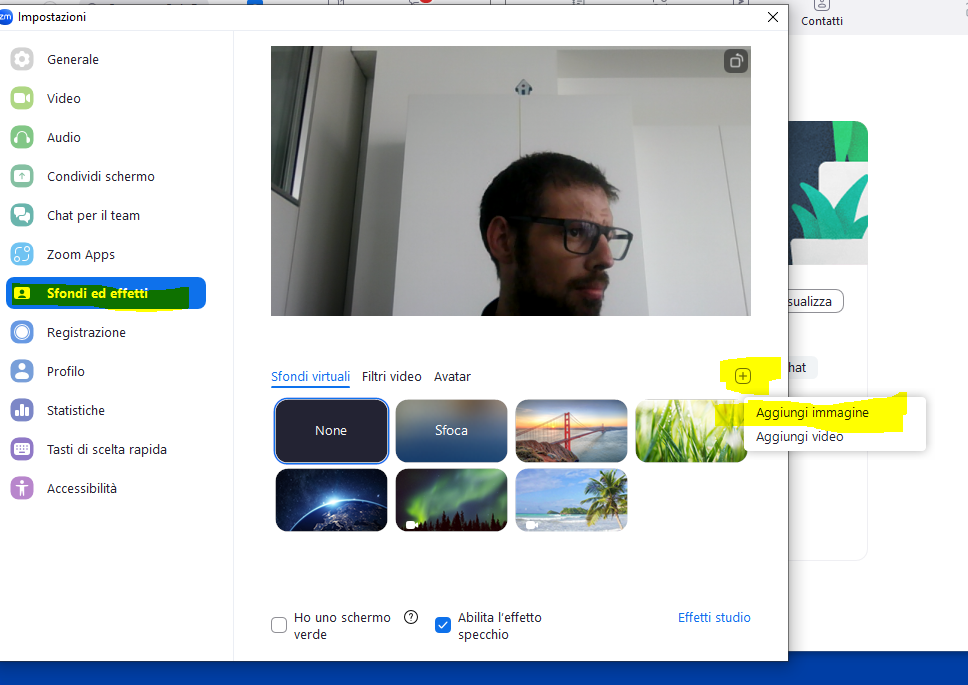Choose 'Aggiungi immagine' from the menu

coord(812,412)
